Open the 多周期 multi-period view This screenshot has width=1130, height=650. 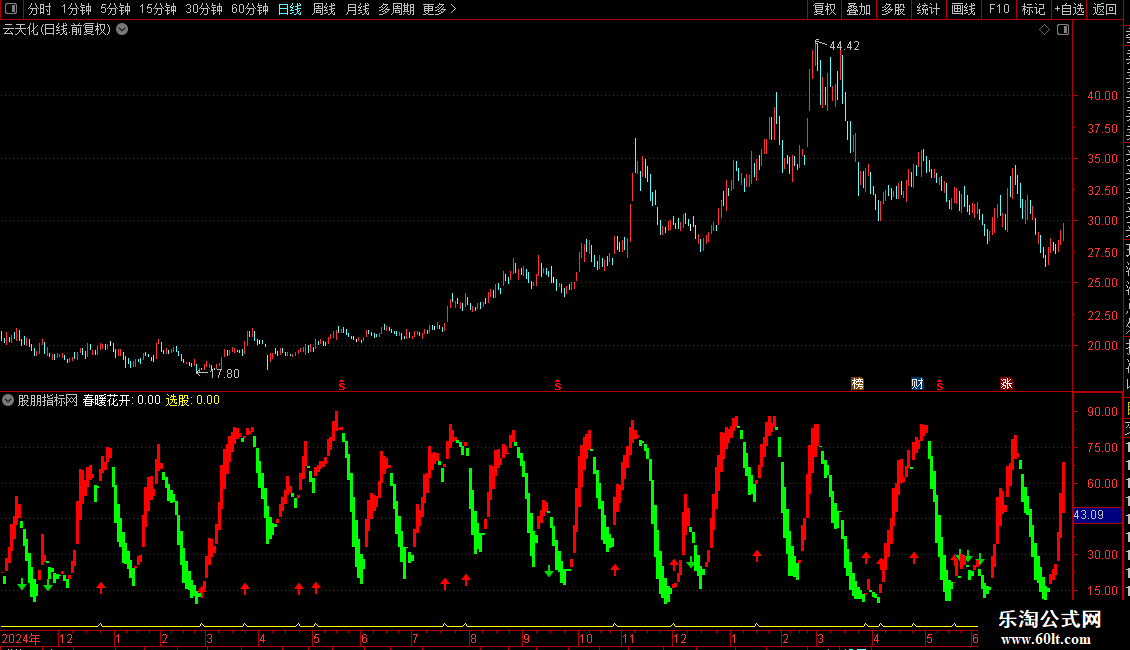coord(396,9)
